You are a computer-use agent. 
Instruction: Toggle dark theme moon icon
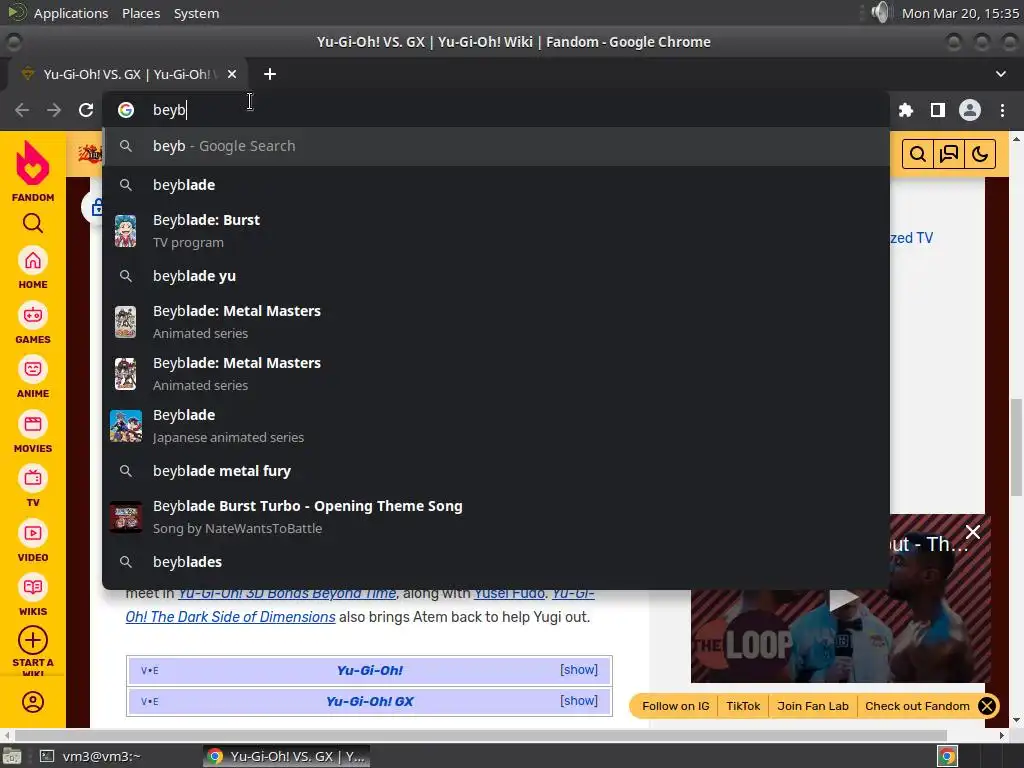(979, 154)
